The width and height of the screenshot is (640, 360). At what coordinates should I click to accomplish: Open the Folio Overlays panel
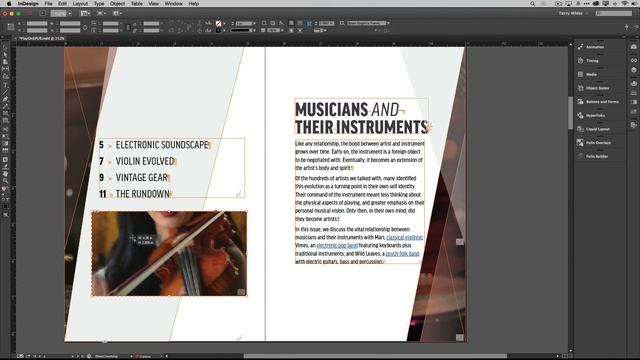(598, 142)
